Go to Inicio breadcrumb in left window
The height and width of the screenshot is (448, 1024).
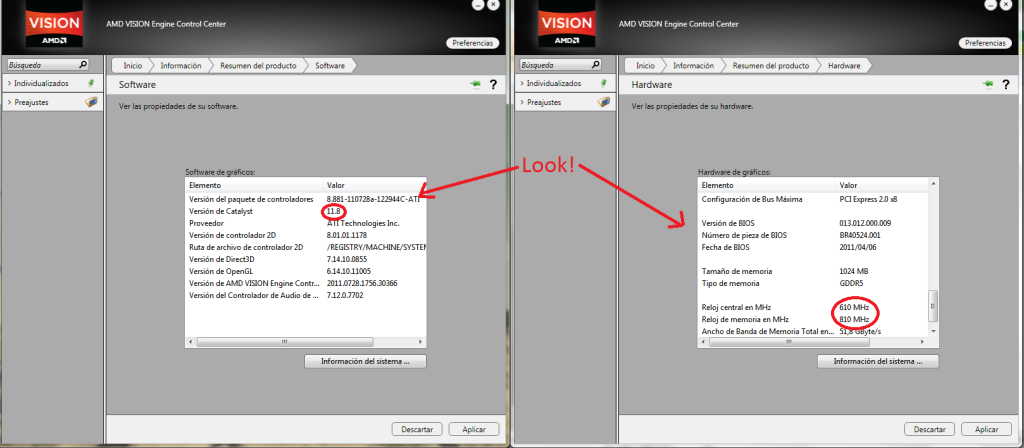pos(132,65)
